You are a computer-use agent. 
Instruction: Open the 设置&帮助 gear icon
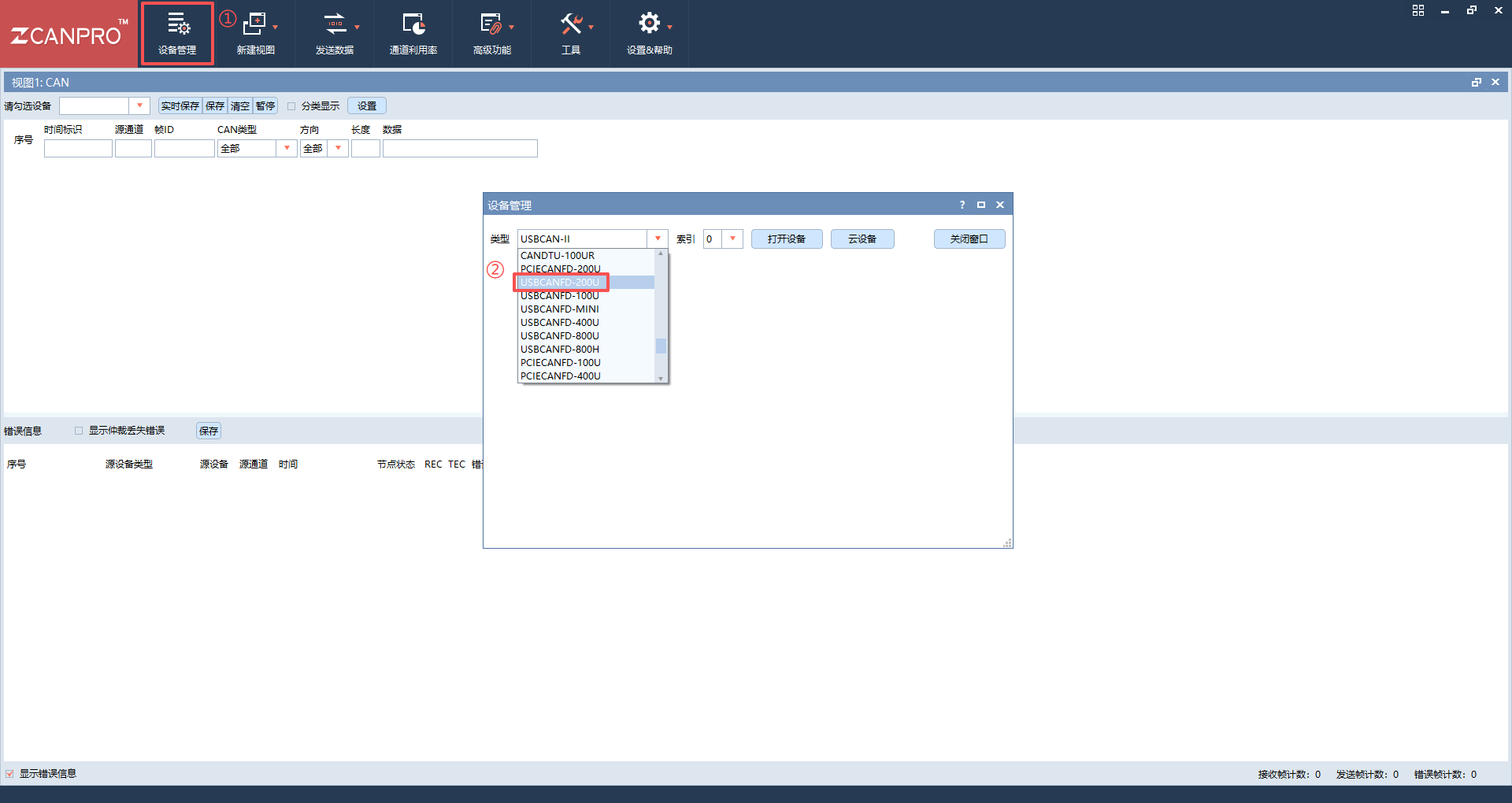[650, 24]
